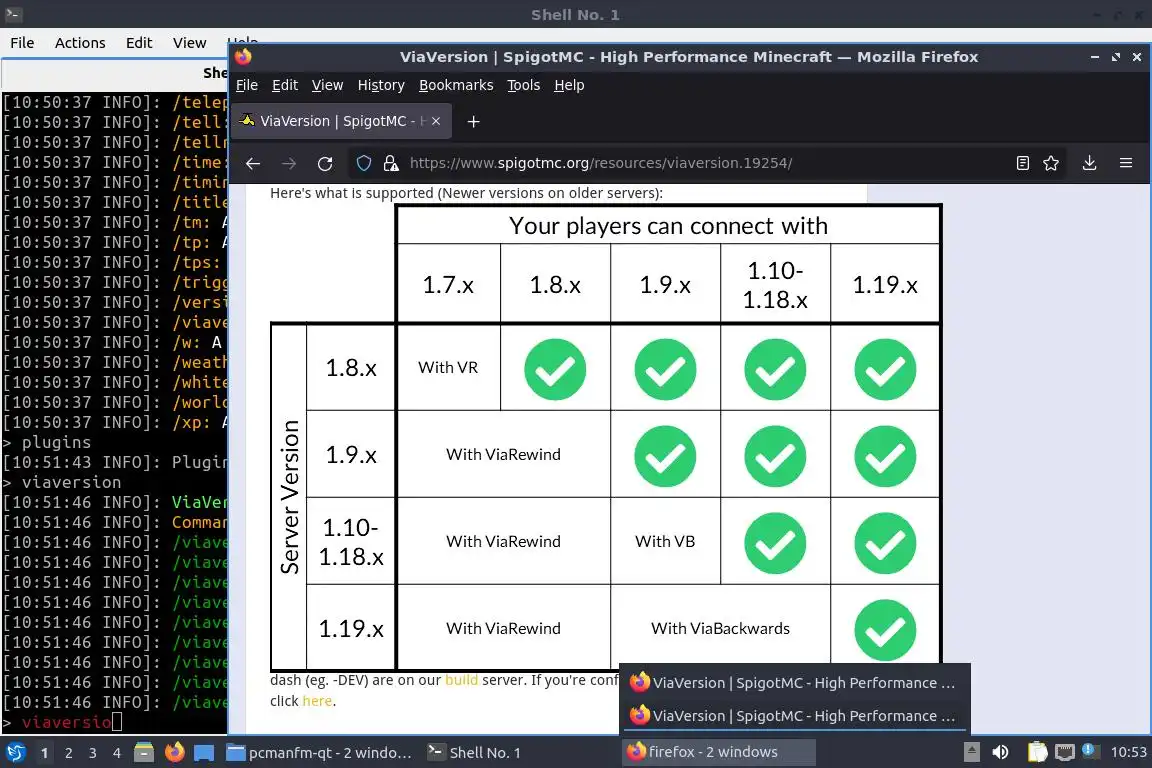Click the site security padlock icon
This screenshot has height=768, width=1152.
(391, 163)
